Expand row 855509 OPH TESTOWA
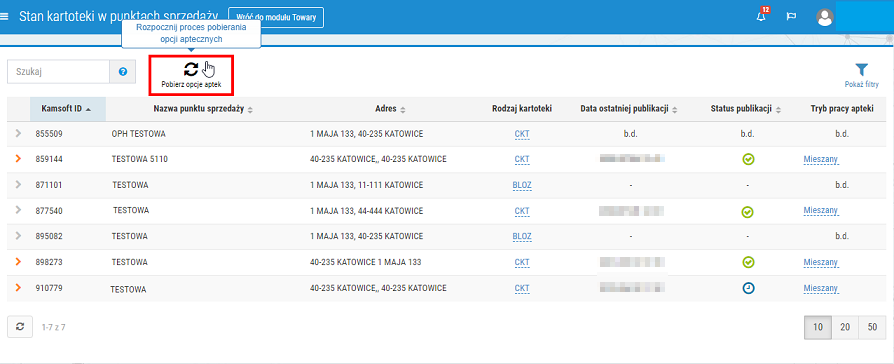Screen dimensions: 894x364 18,134
